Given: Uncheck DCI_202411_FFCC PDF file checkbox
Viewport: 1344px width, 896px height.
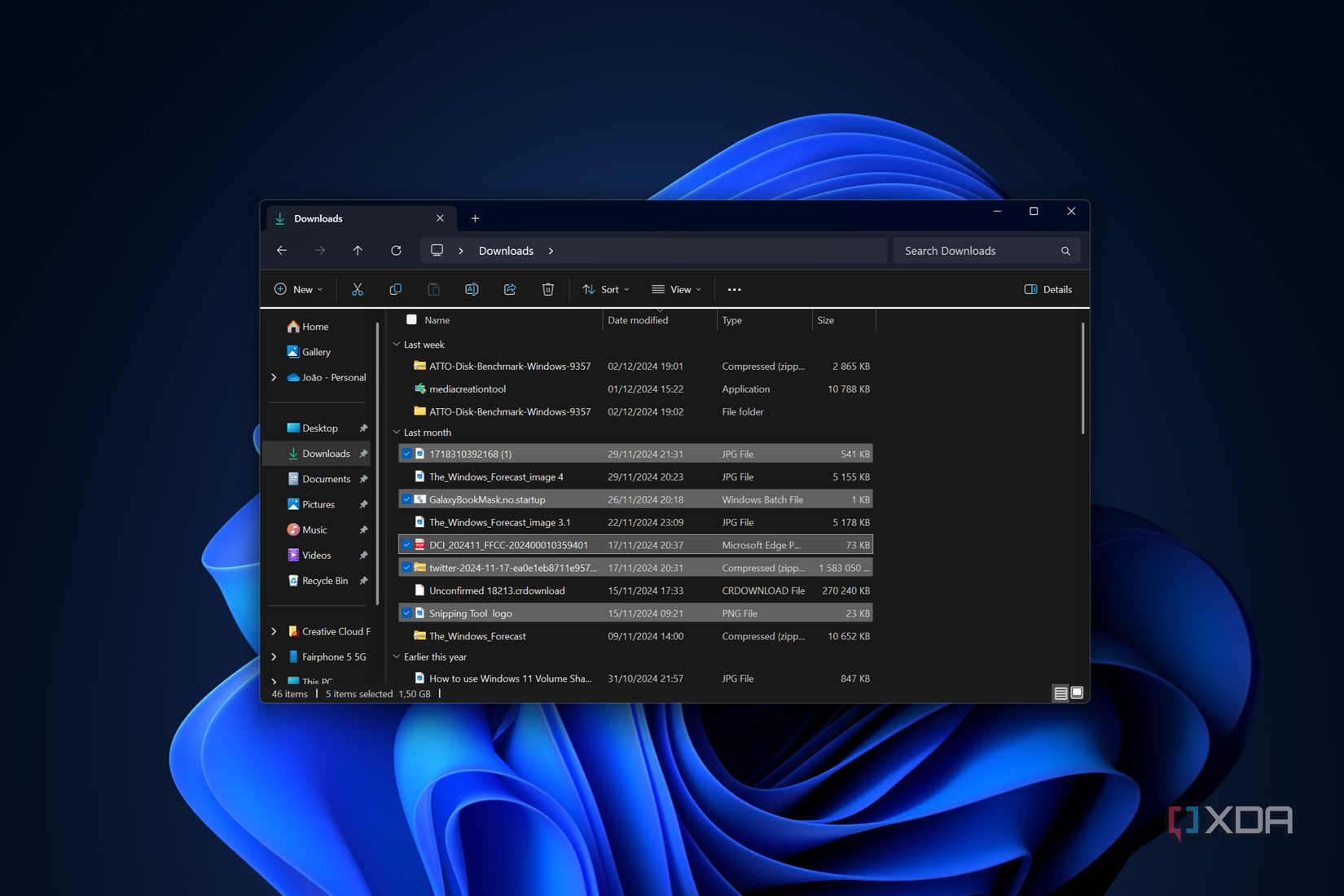Looking at the screenshot, I should click(x=406, y=545).
